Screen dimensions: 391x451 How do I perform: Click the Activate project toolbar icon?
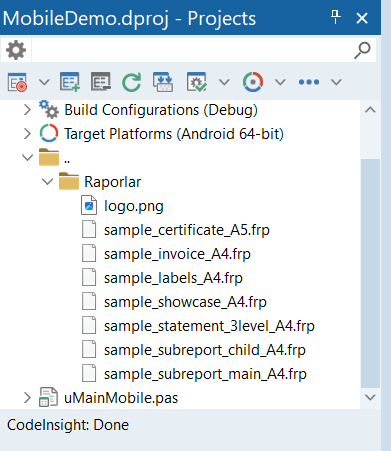17,82
